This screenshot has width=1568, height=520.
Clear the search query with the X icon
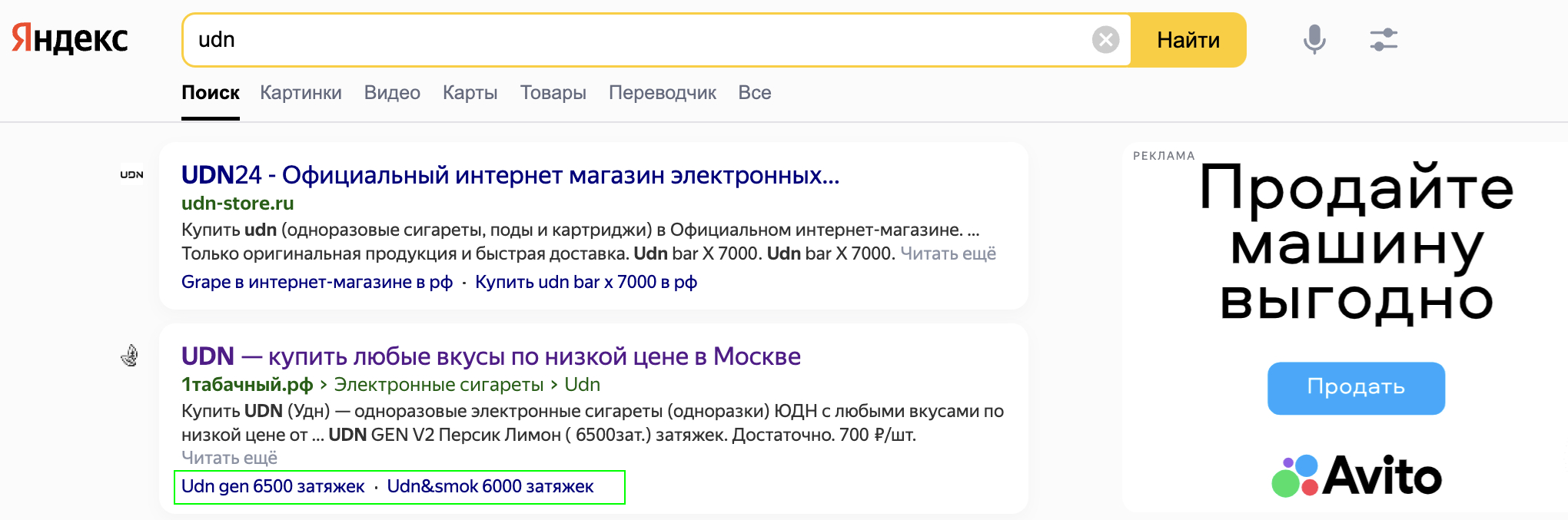pos(1105,39)
